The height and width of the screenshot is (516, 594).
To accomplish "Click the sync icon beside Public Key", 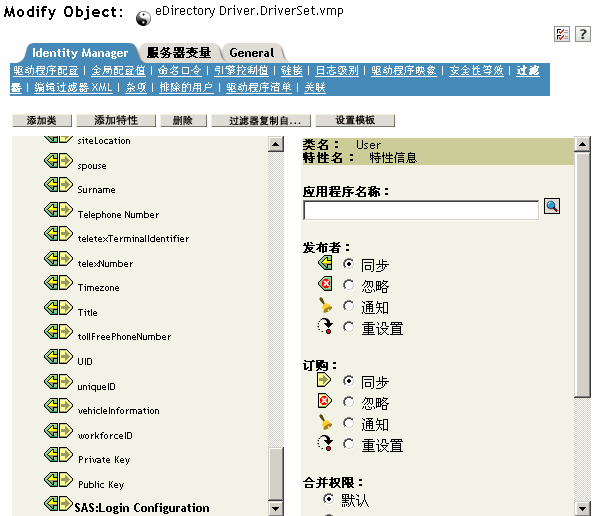I will pyautogui.click(x=58, y=480).
